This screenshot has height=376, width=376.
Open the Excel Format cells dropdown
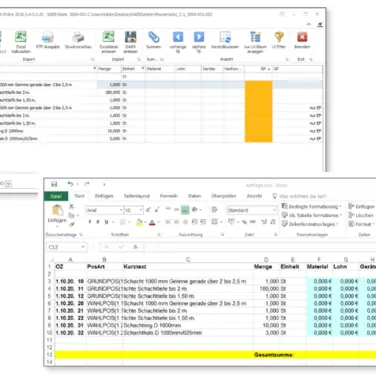(360, 224)
